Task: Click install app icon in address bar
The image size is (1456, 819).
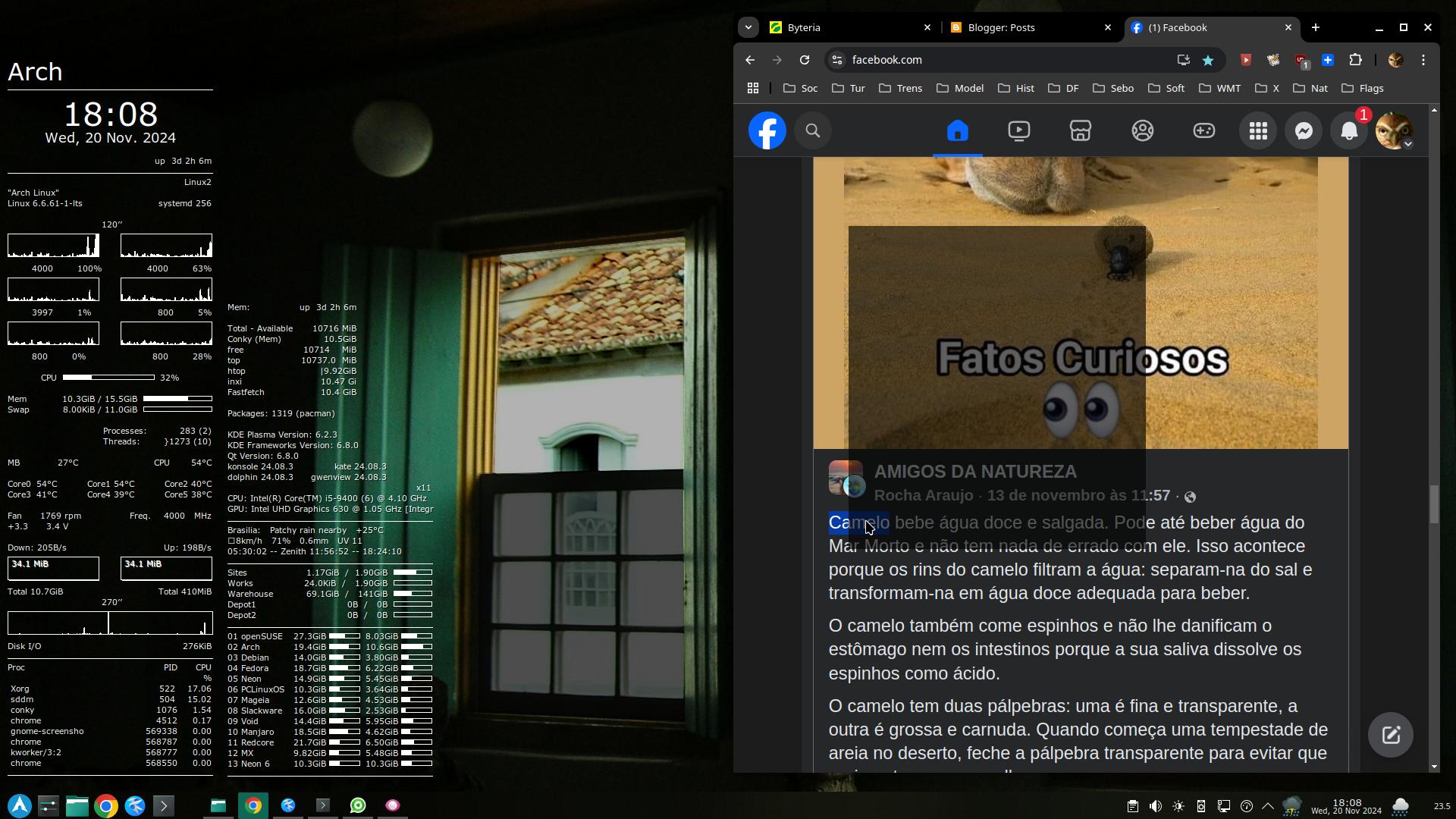Action: [x=1183, y=60]
